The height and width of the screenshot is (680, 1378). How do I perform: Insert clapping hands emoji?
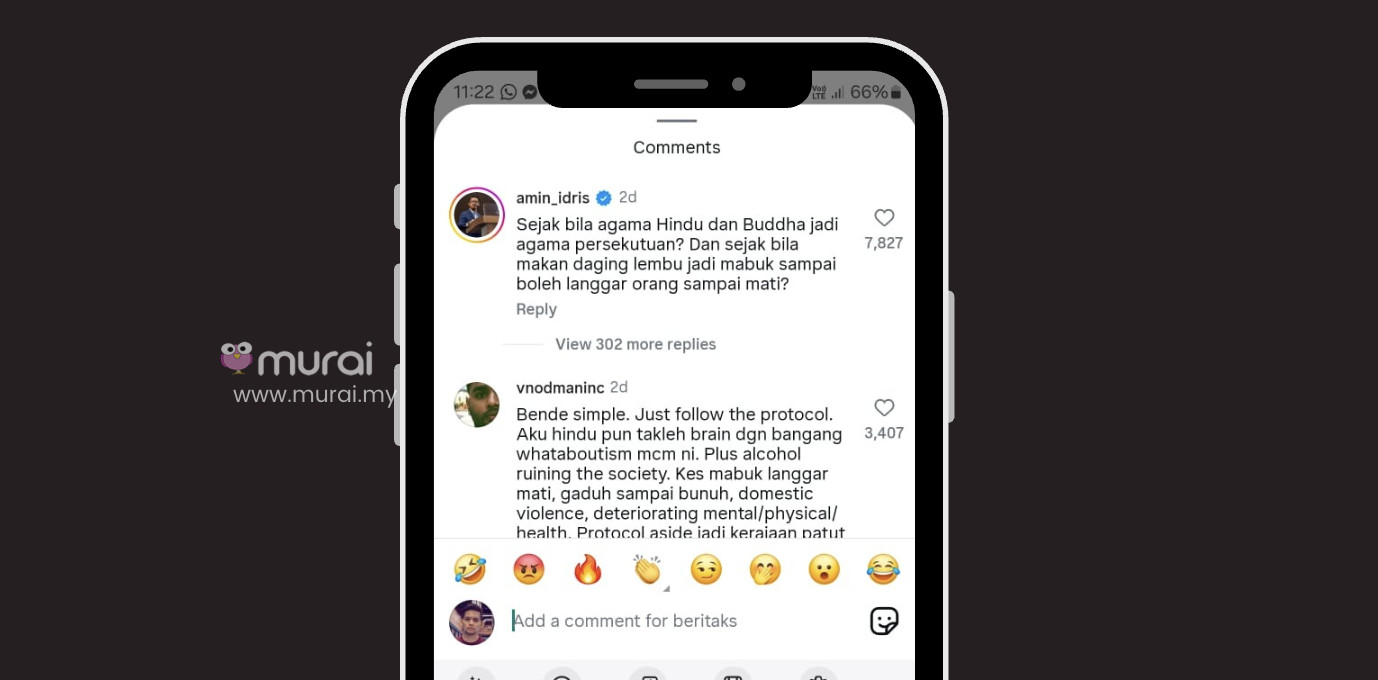(x=647, y=569)
